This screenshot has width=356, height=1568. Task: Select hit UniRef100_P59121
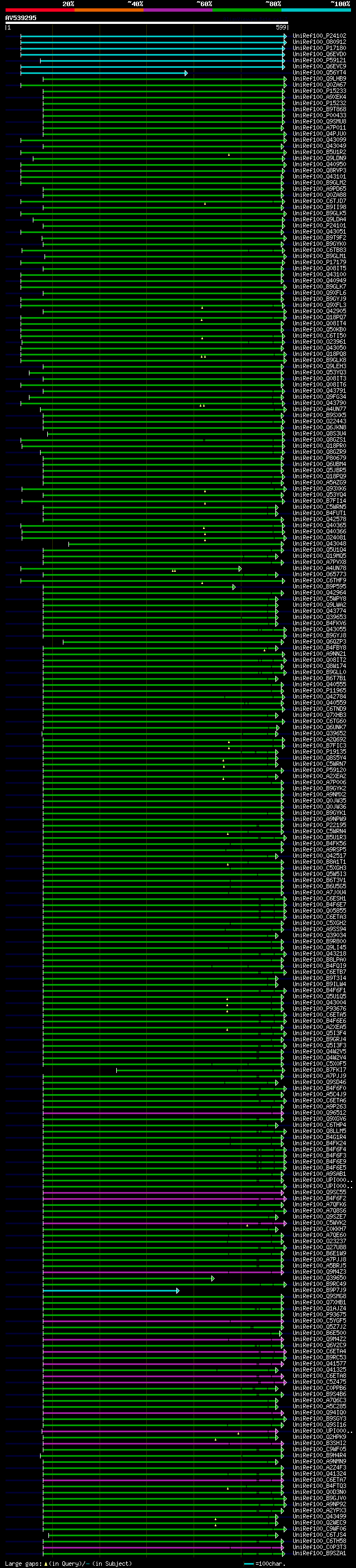point(319,60)
